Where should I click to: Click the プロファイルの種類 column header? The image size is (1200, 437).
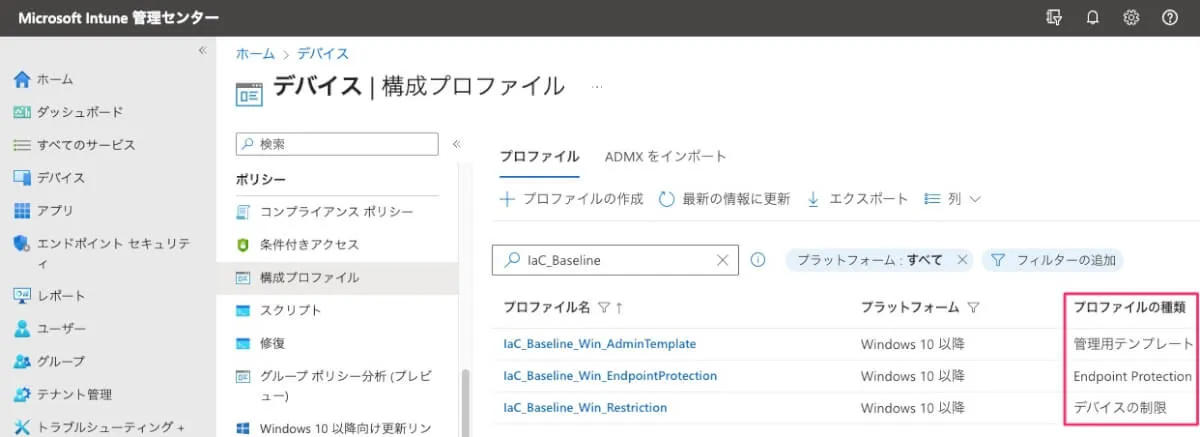tap(1129, 308)
